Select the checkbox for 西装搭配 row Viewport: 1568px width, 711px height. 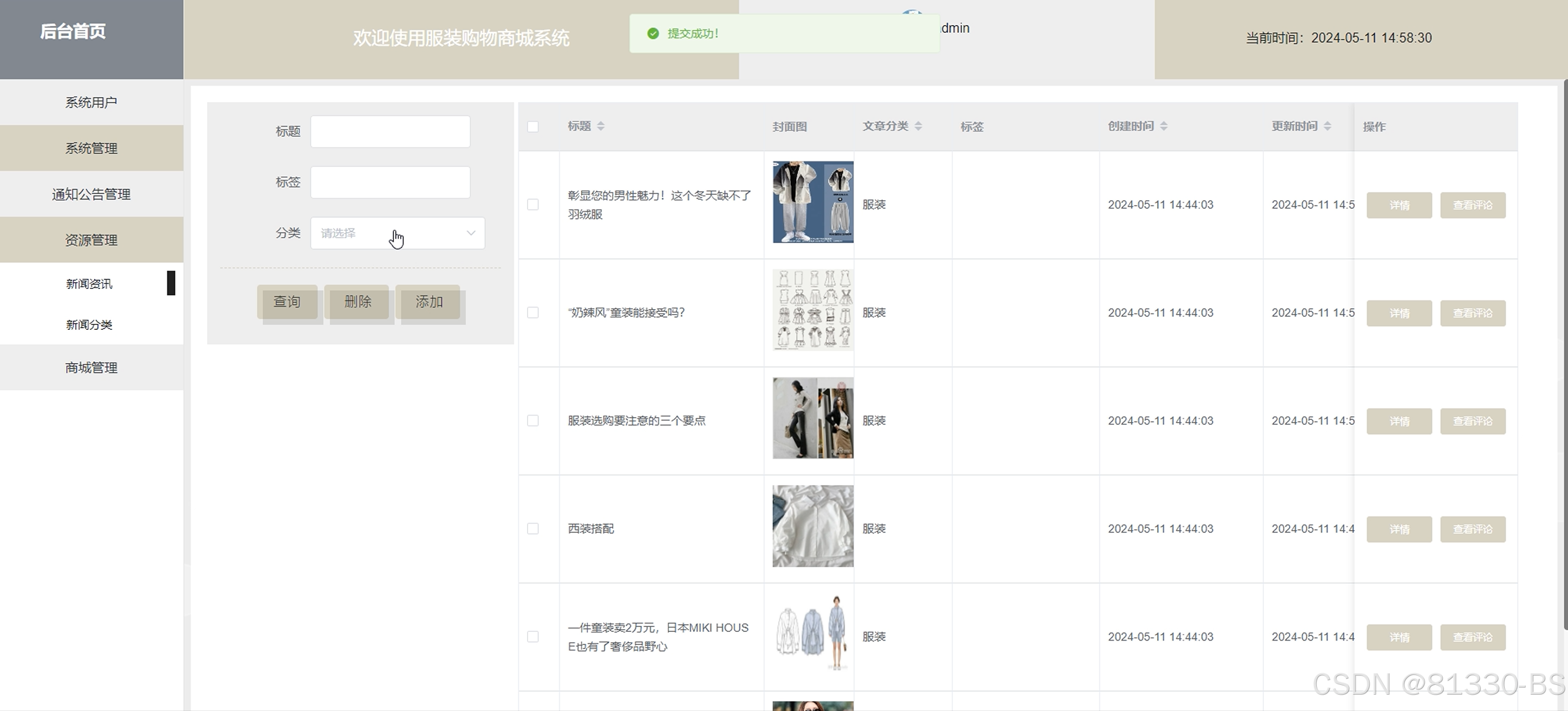tap(532, 528)
